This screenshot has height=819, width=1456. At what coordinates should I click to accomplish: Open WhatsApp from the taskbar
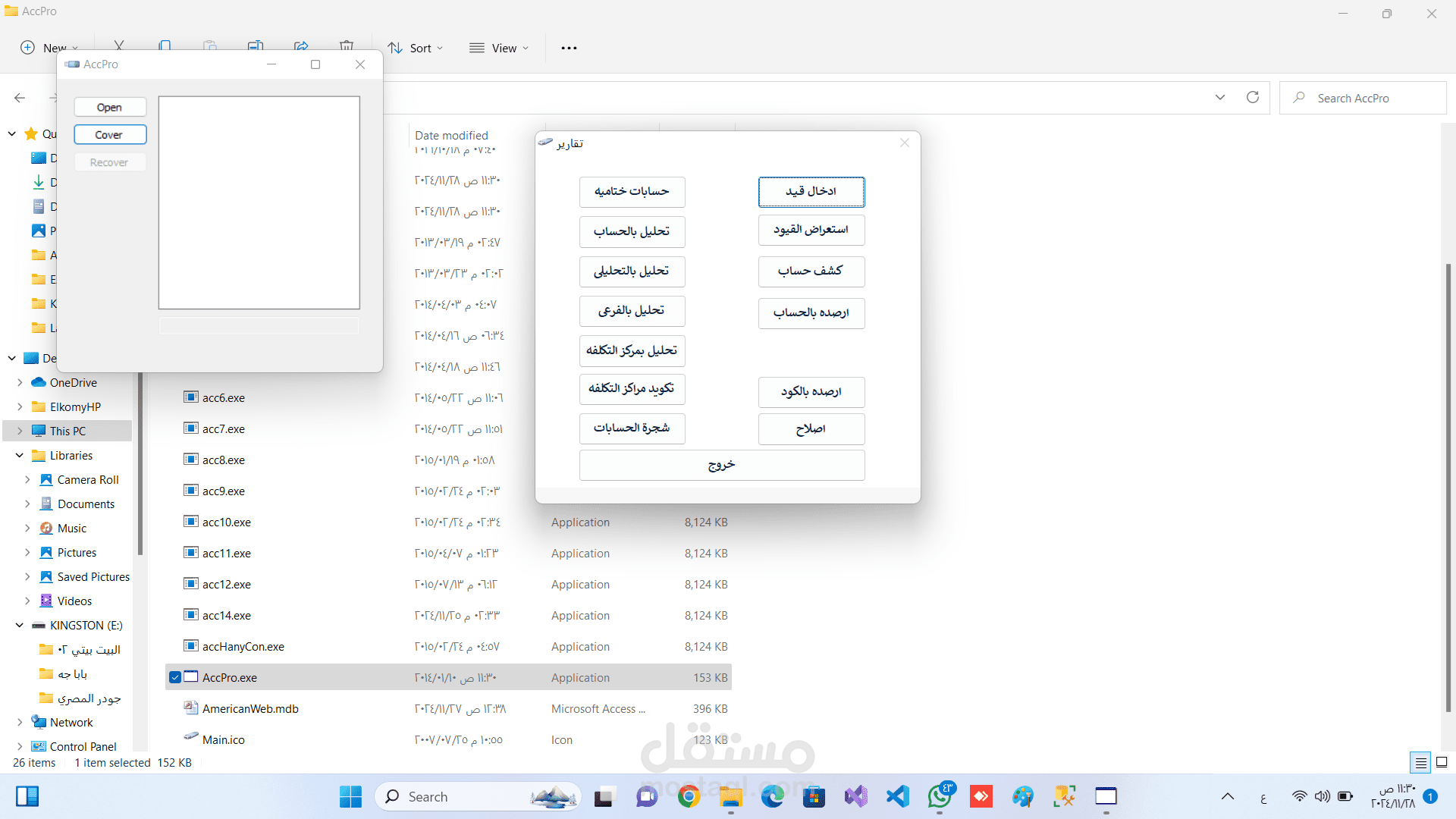coord(940,796)
